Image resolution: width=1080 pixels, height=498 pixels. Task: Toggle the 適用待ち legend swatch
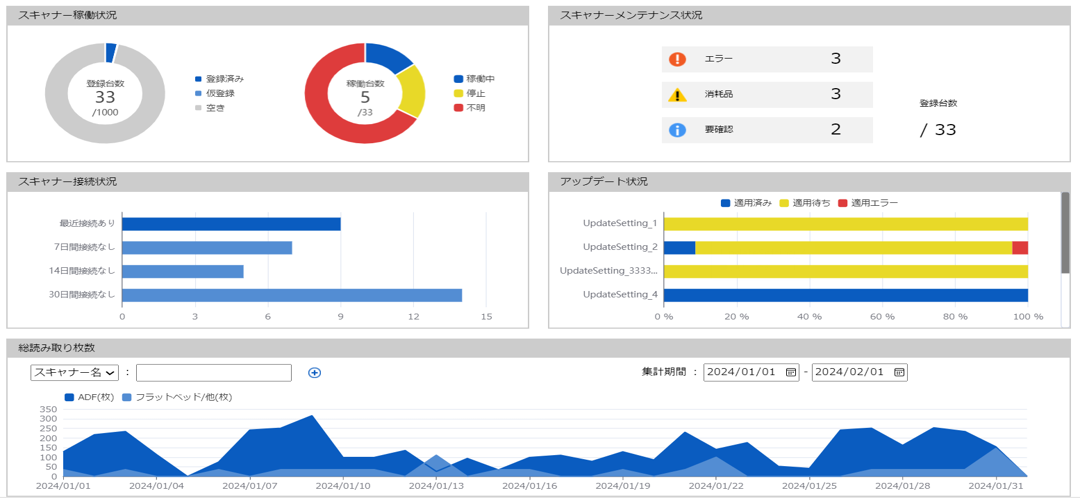(785, 203)
